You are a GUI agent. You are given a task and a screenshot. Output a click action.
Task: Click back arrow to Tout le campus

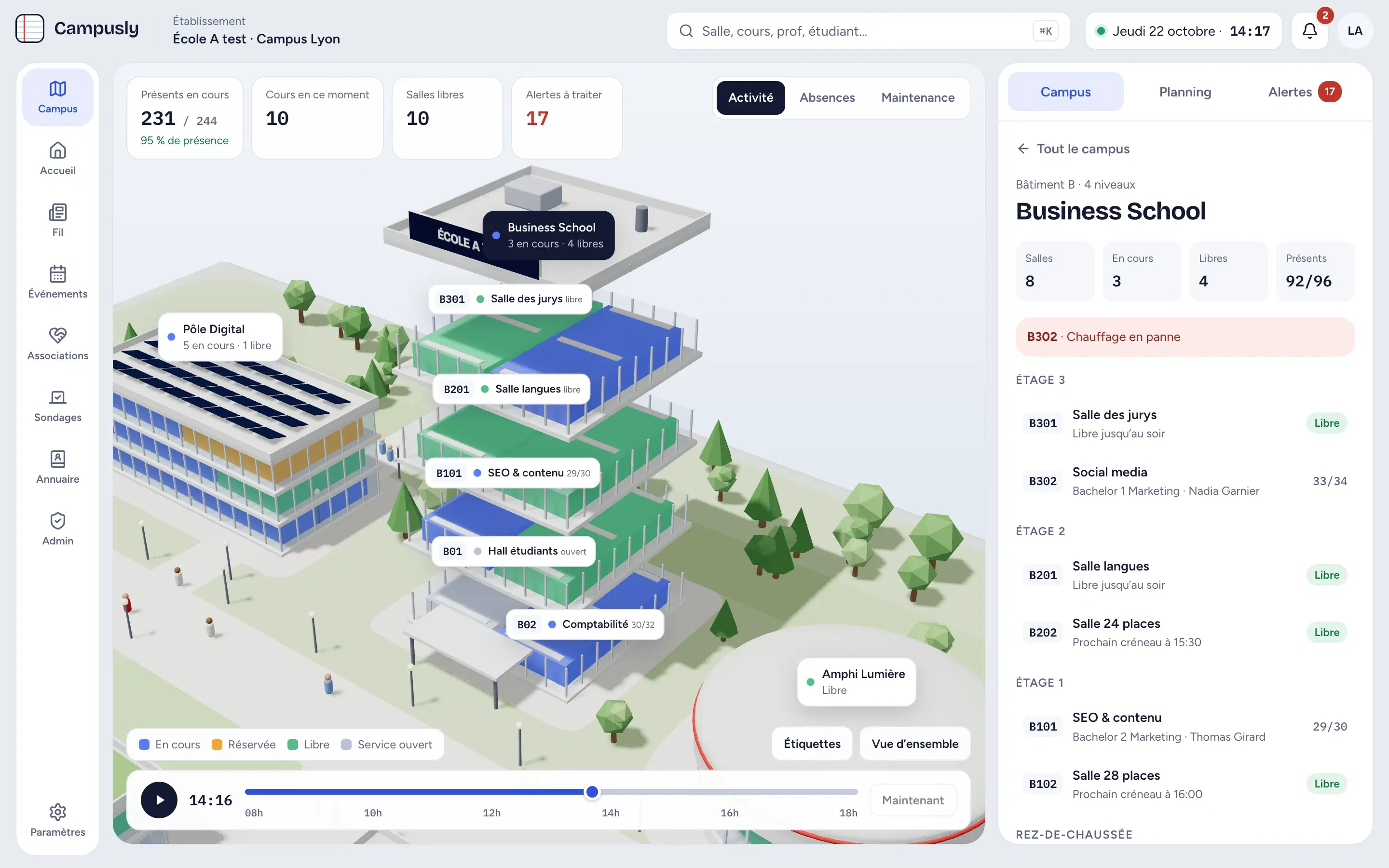[x=1023, y=149]
